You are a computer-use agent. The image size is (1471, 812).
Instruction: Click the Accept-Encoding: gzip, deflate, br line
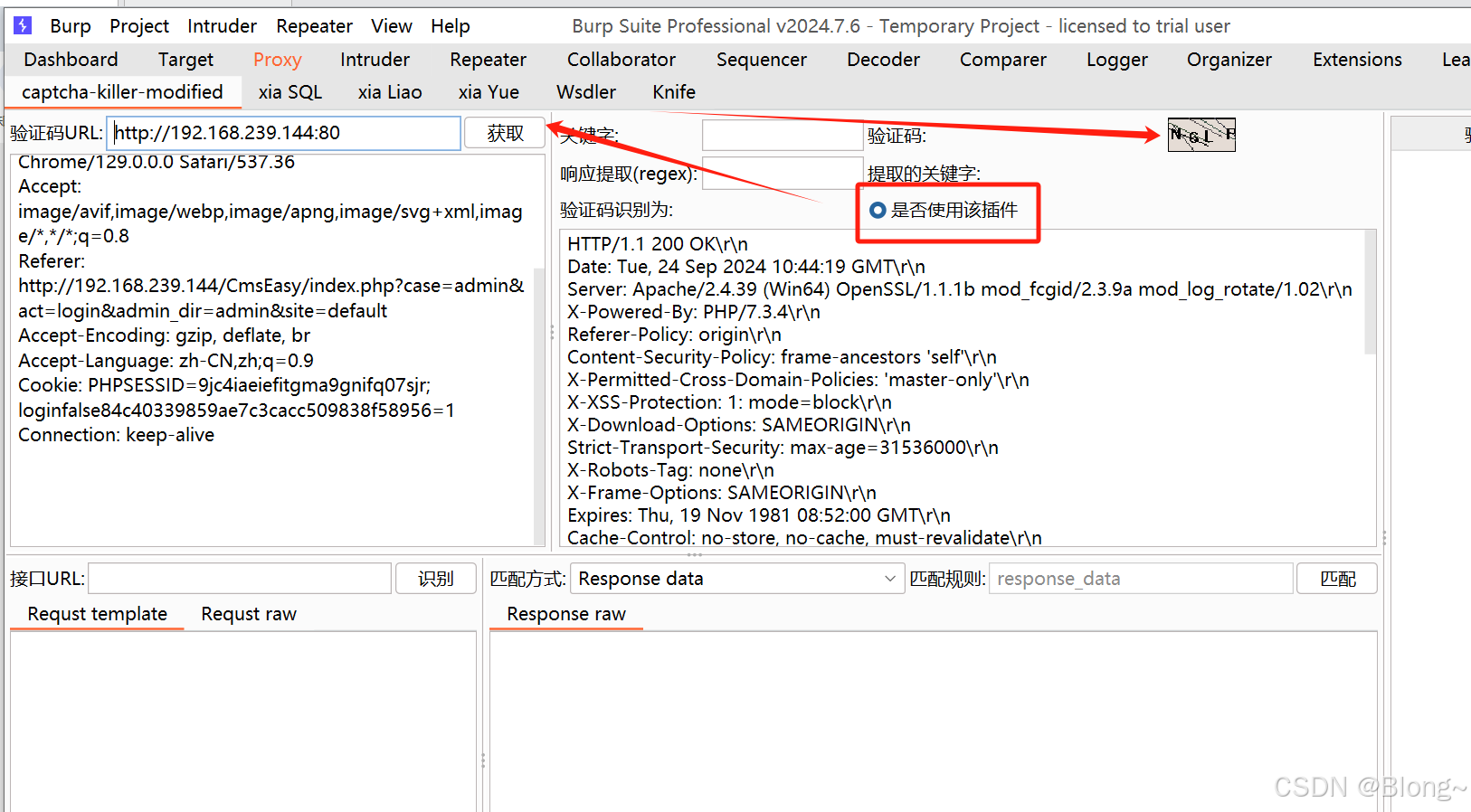[x=164, y=335]
